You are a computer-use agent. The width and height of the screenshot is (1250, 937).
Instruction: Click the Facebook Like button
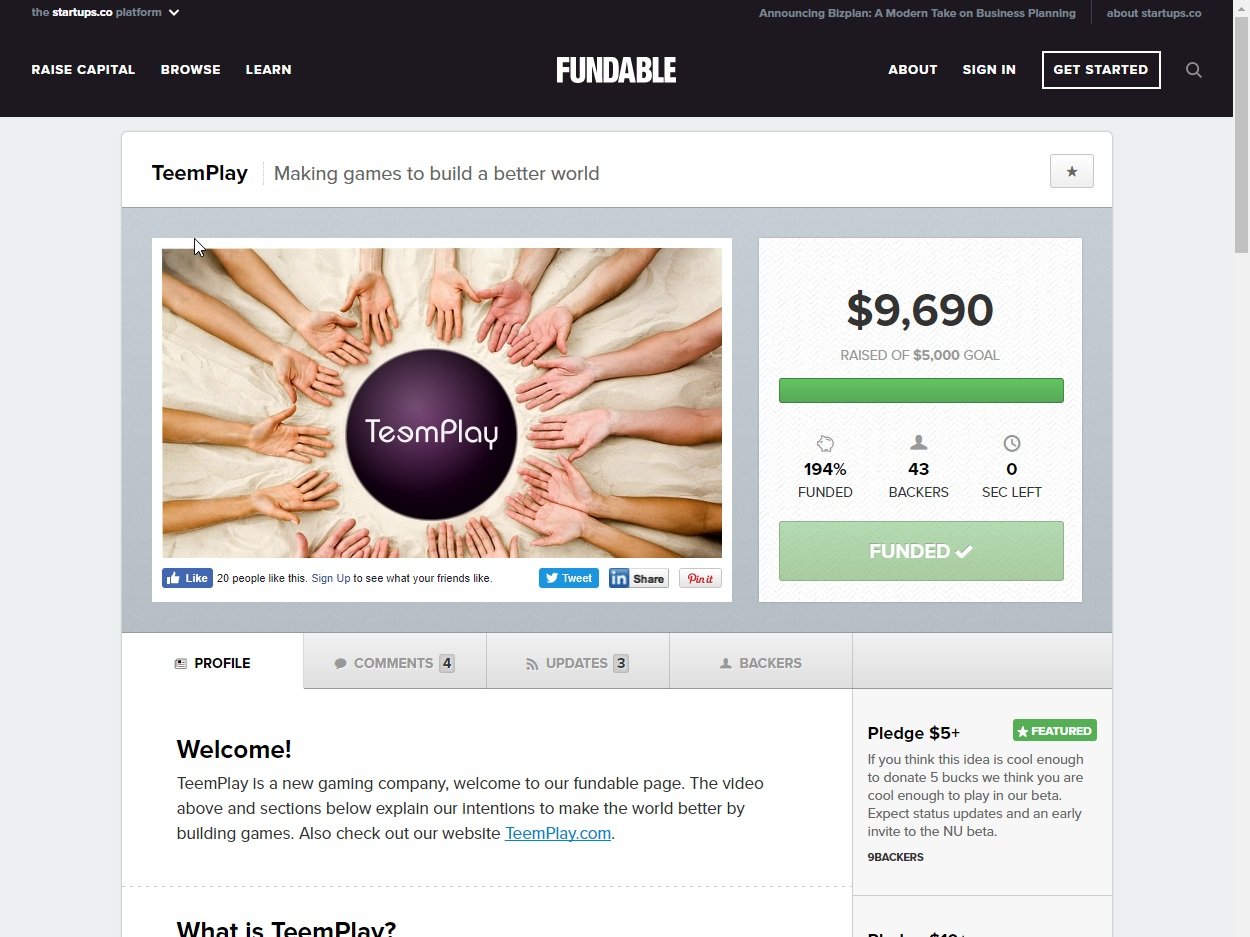pyautogui.click(x=187, y=578)
